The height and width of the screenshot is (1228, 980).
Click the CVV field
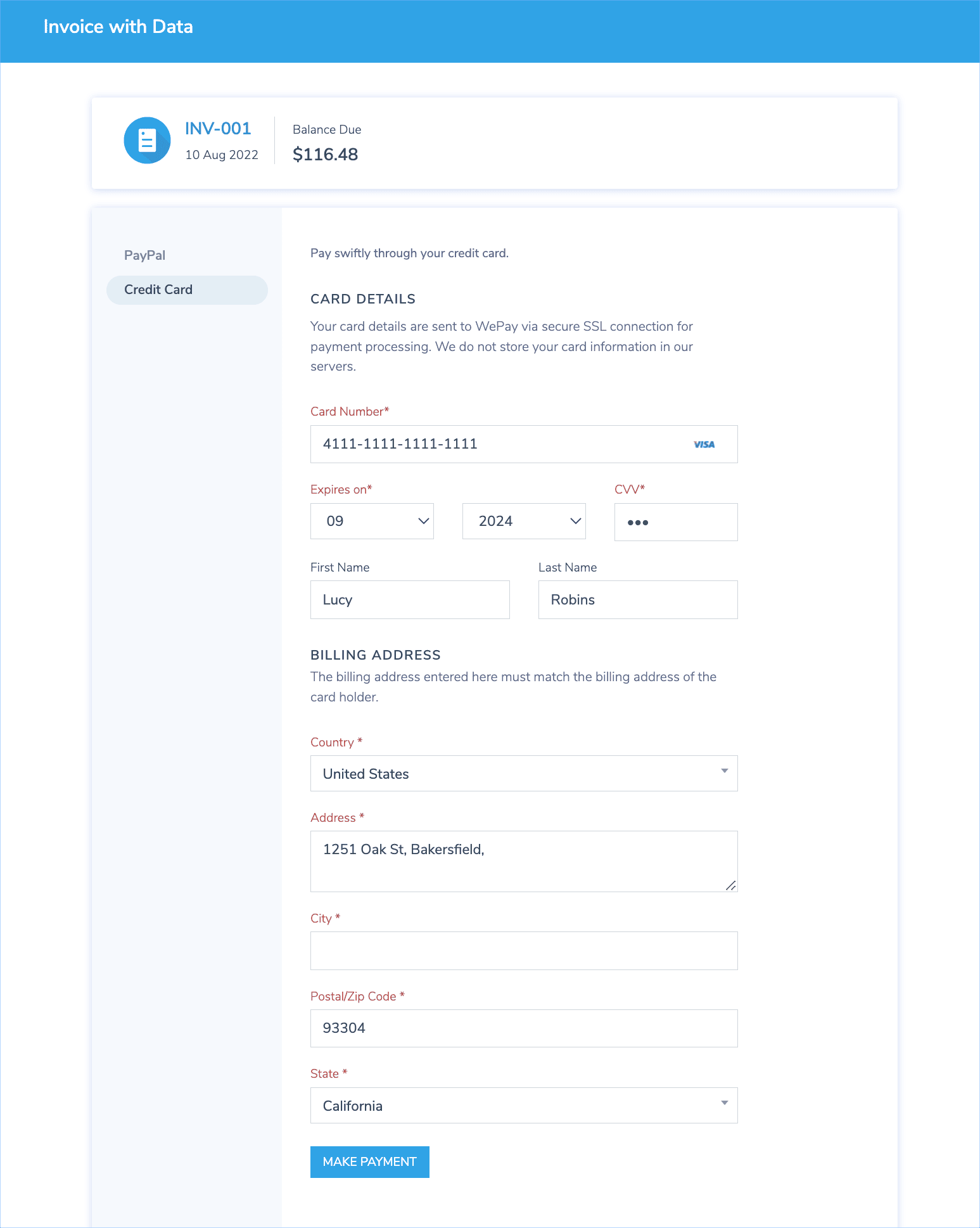[676, 522]
